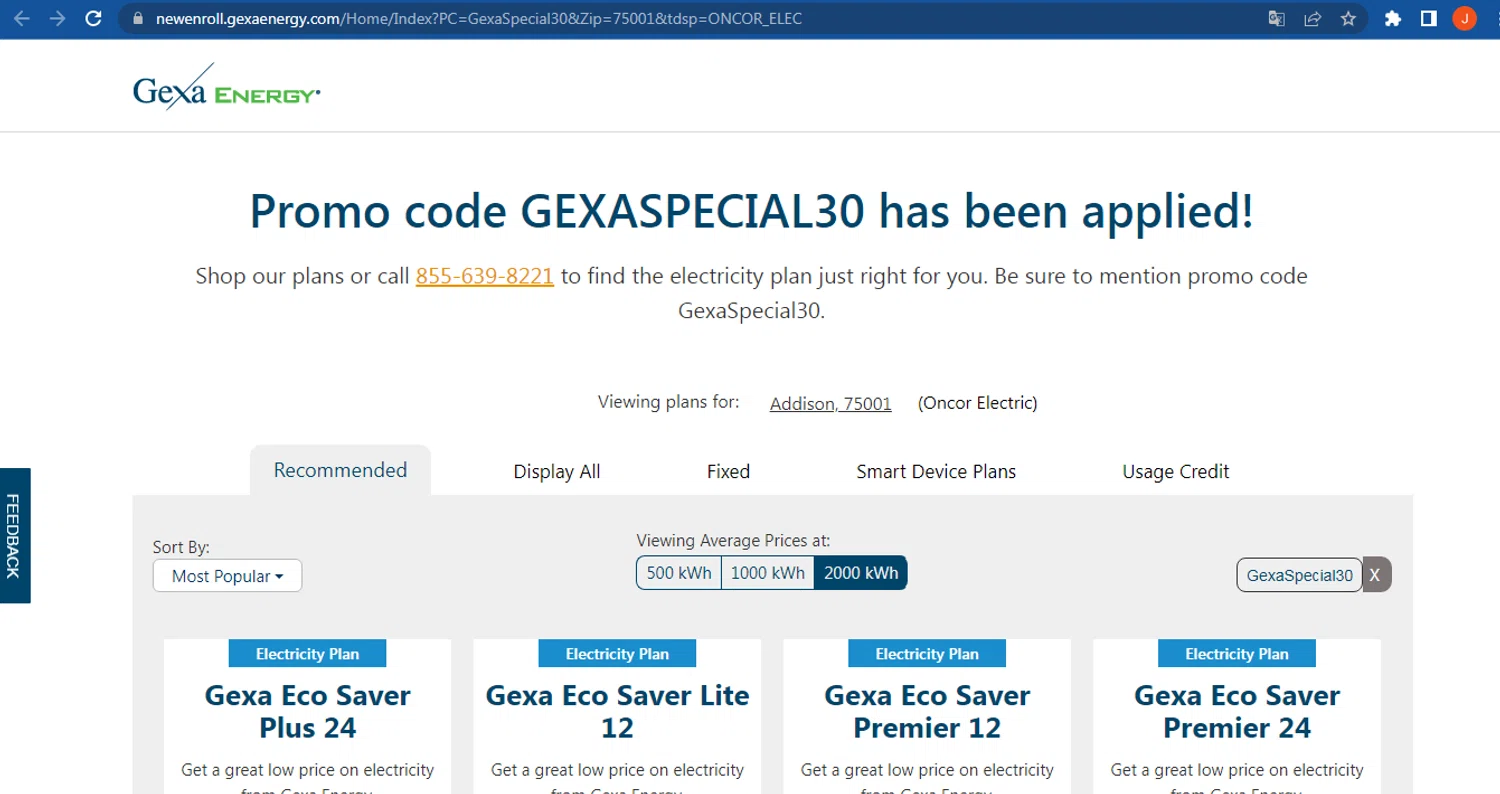Open the Usage Credit tab

point(1176,471)
